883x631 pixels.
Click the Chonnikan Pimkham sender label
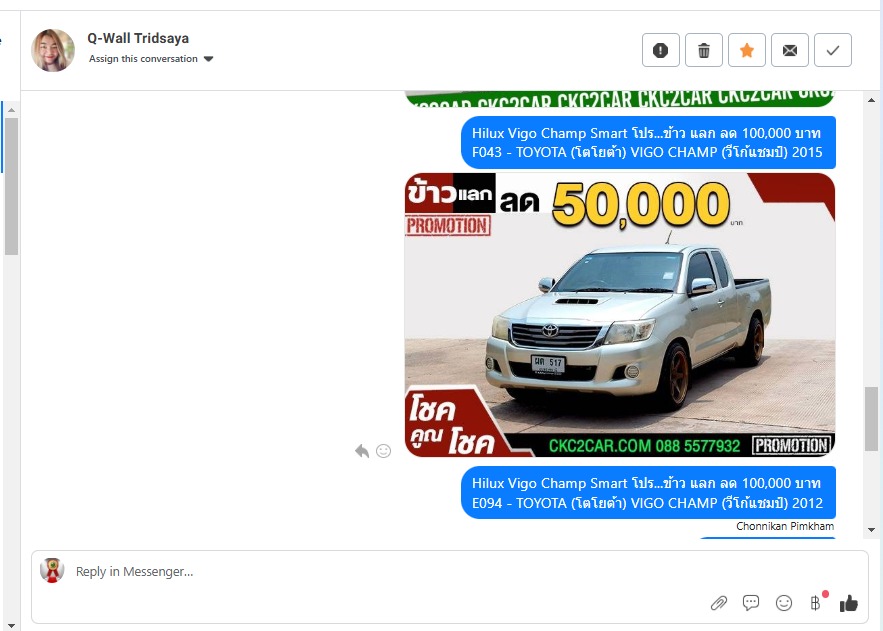point(785,526)
